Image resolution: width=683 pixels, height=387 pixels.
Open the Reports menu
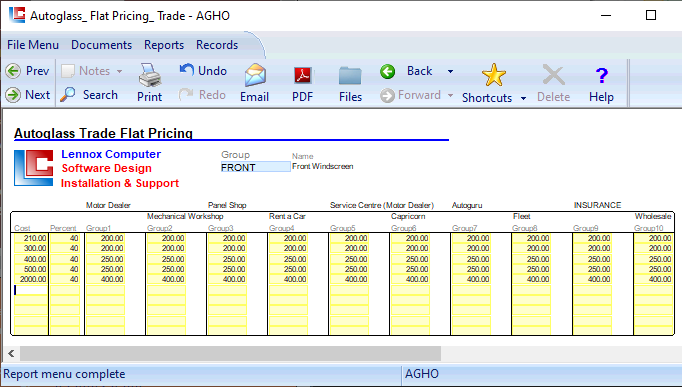click(x=164, y=45)
